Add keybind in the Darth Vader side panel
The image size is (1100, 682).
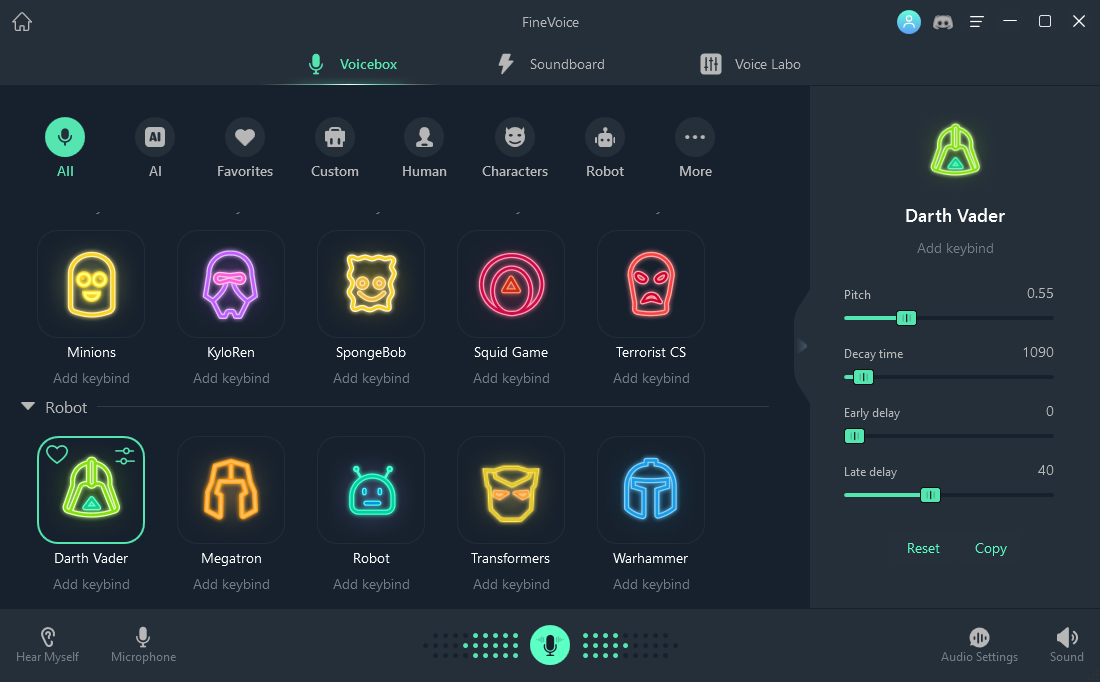coord(955,248)
